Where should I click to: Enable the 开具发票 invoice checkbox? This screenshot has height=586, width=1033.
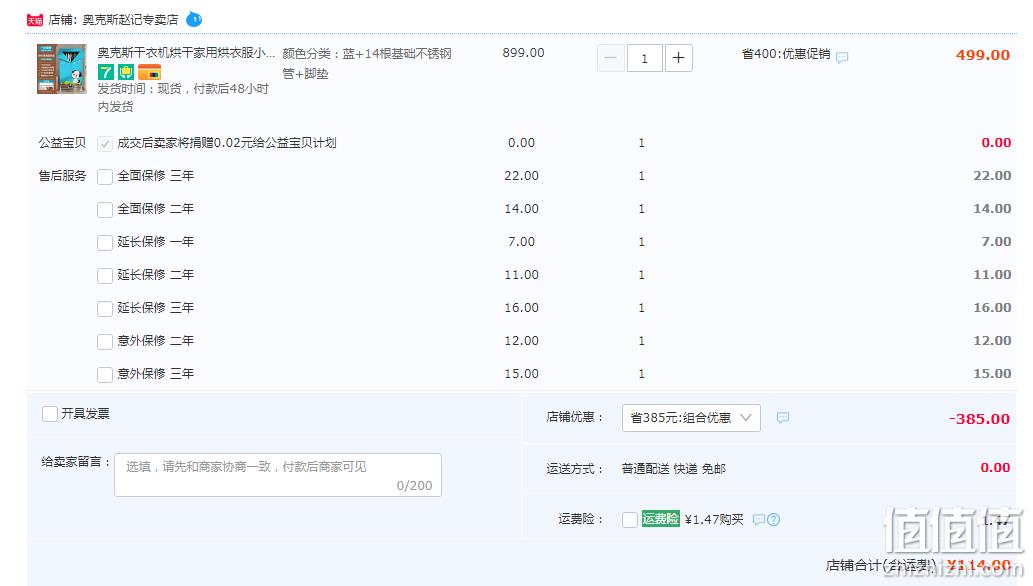click(50, 414)
